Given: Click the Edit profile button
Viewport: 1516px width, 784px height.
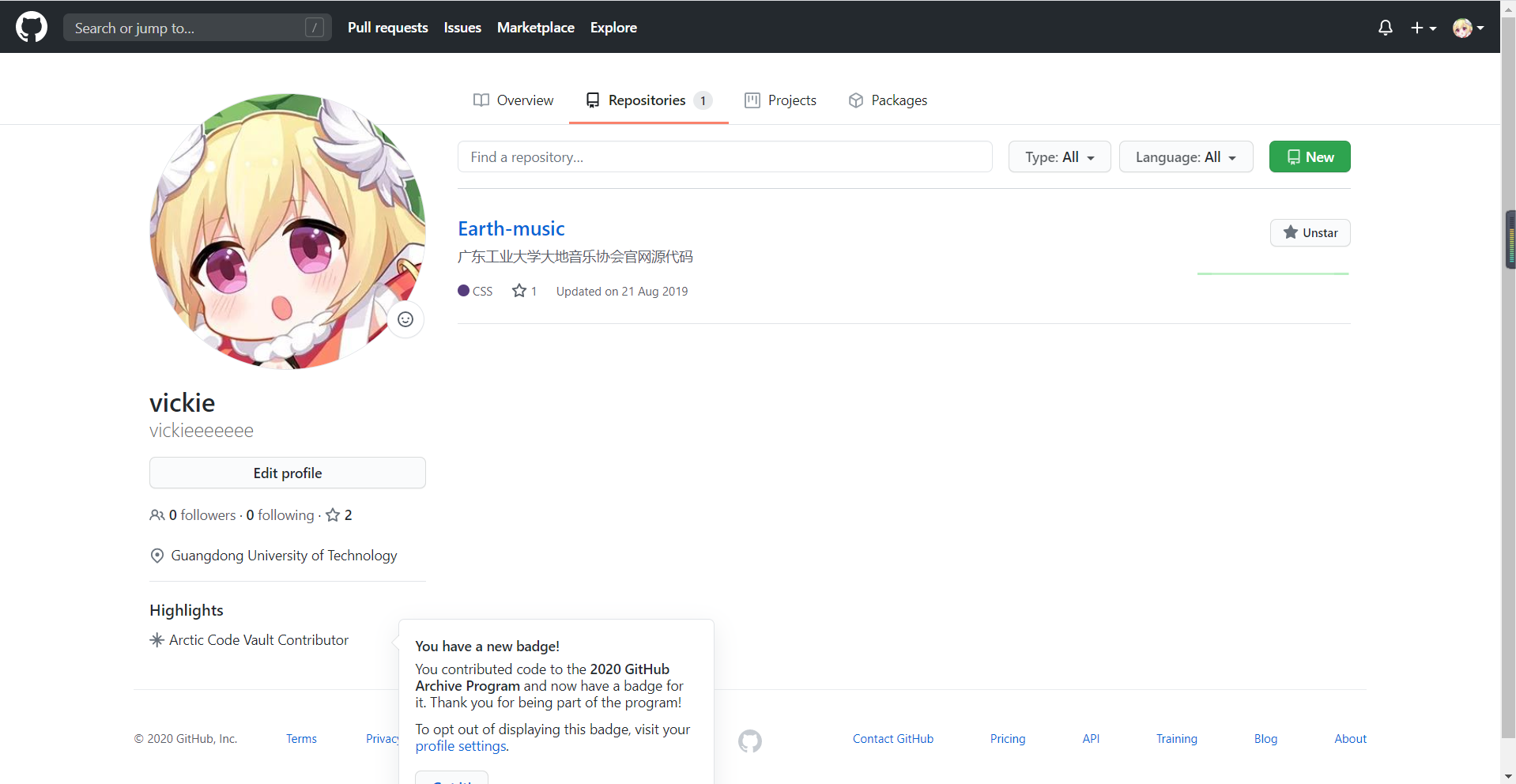Looking at the screenshot, I should [x=288, y=473].
